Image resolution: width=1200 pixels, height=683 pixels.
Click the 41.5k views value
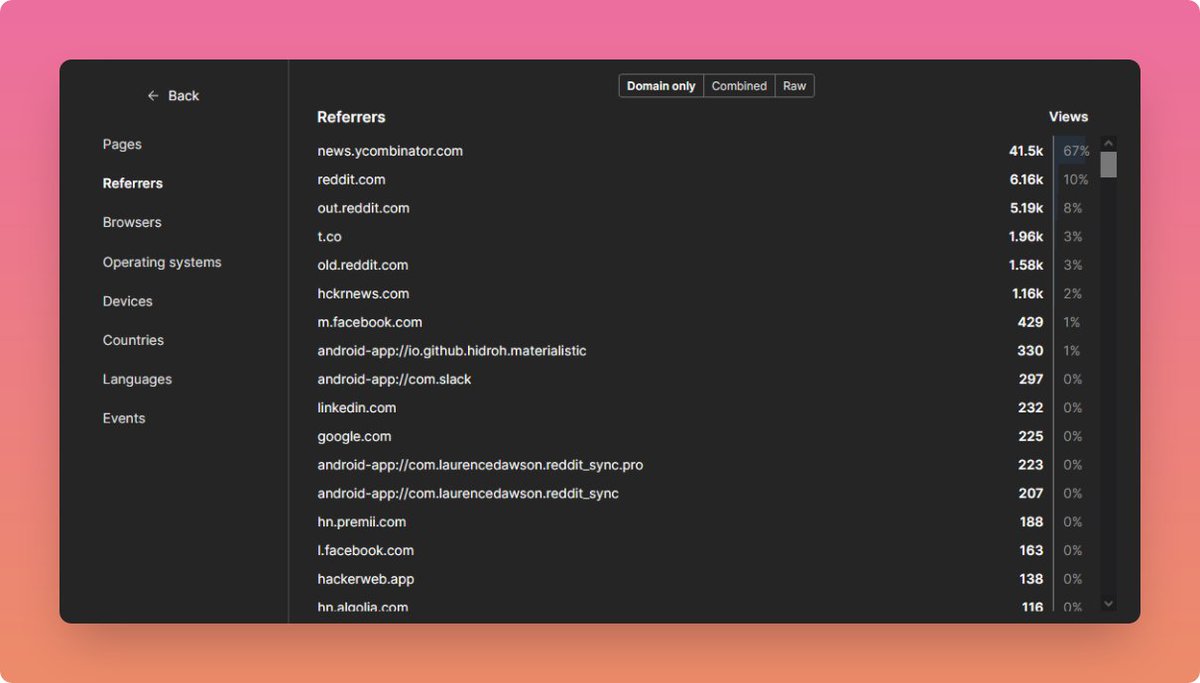[1026, 151]
